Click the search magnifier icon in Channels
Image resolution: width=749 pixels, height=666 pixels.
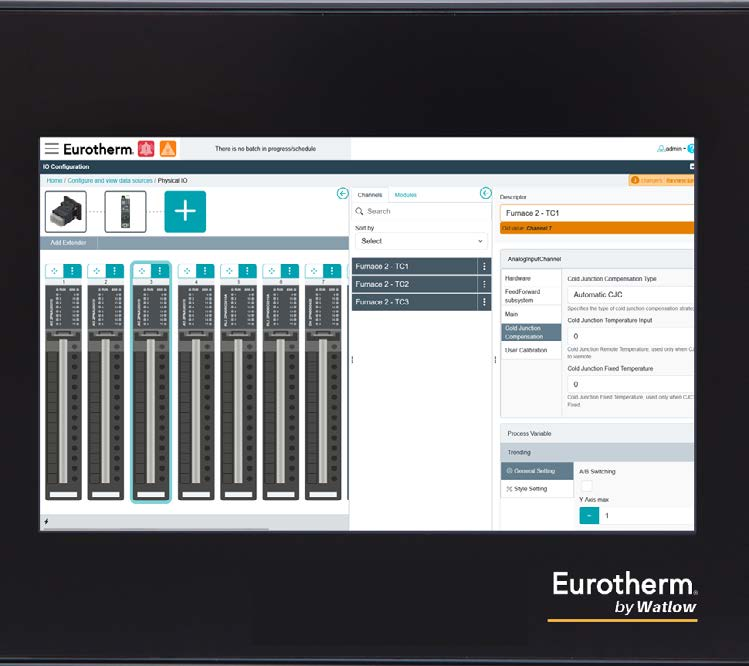(359, 211)
